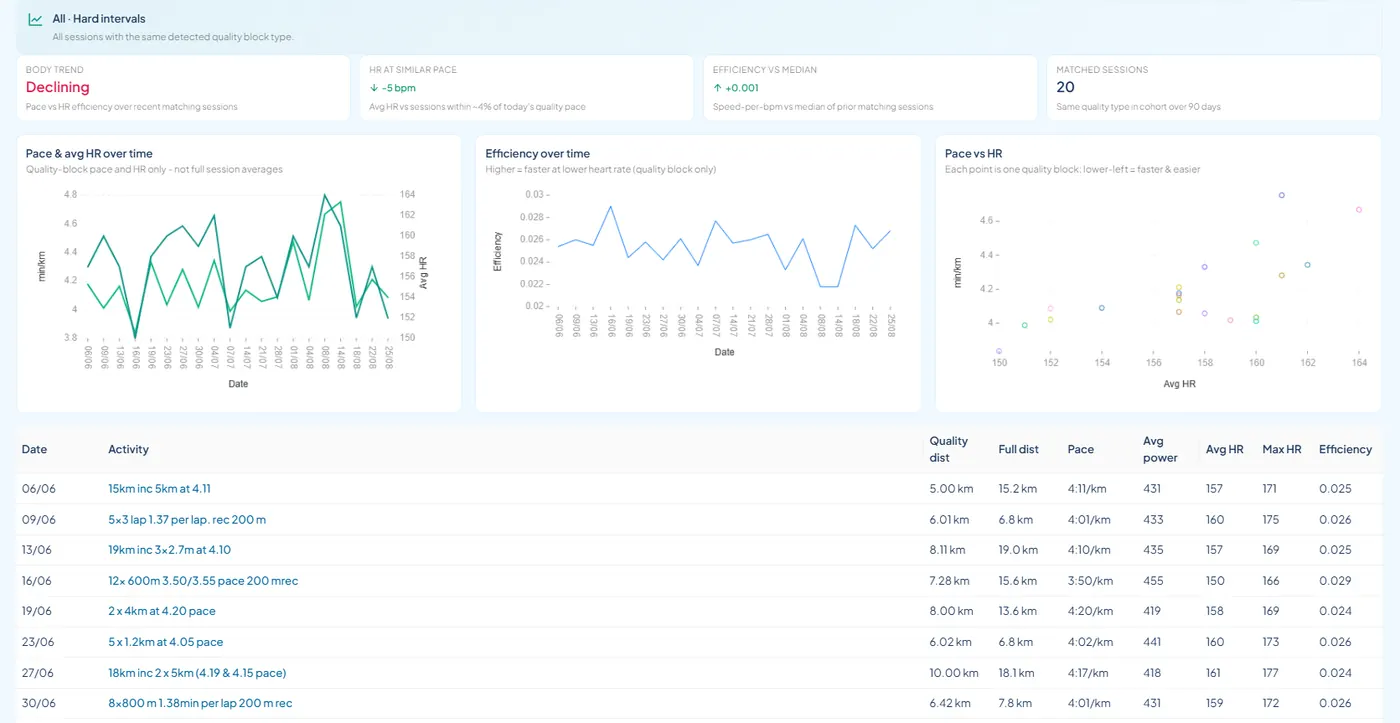
Task: Click the 30/06 date cell in the table
Action: (x=39, y=703)
